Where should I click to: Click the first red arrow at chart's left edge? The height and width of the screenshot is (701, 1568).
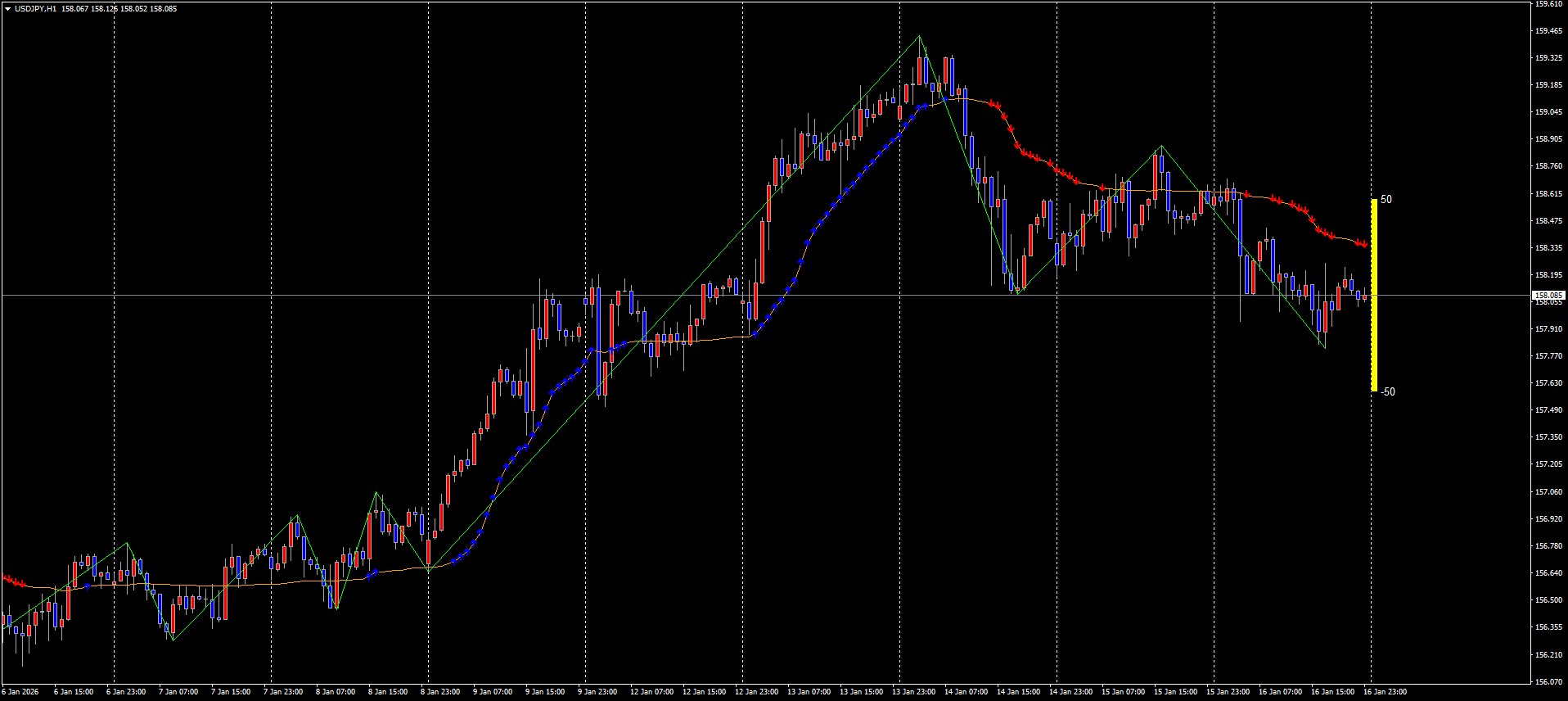[6, 578]
